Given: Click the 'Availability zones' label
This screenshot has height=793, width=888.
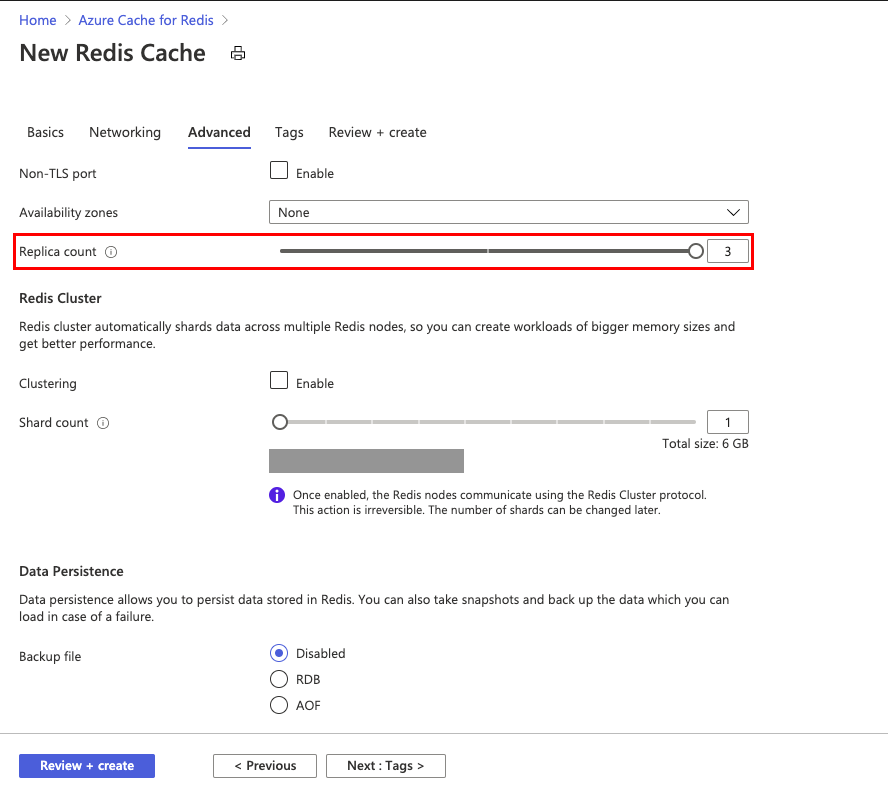Looking at the screenshot, I should pos(69,213).
